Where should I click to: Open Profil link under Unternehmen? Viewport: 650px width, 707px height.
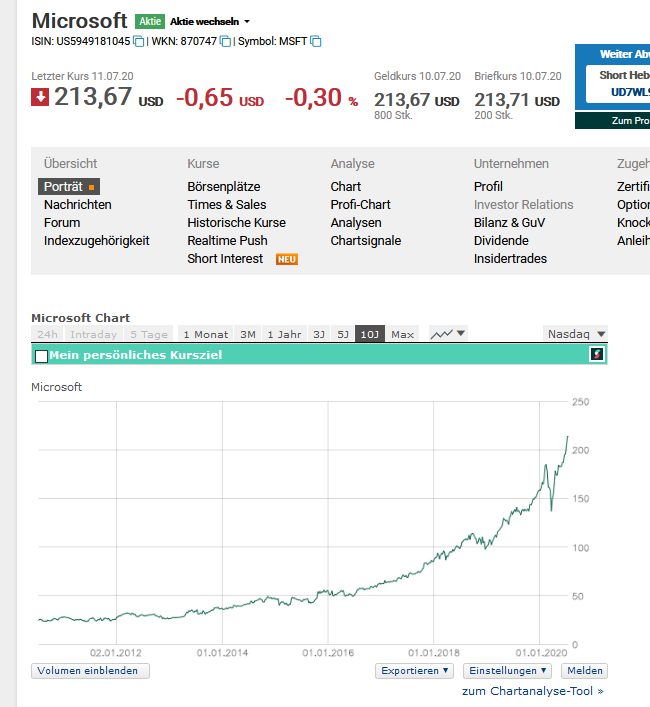(488, 187)
